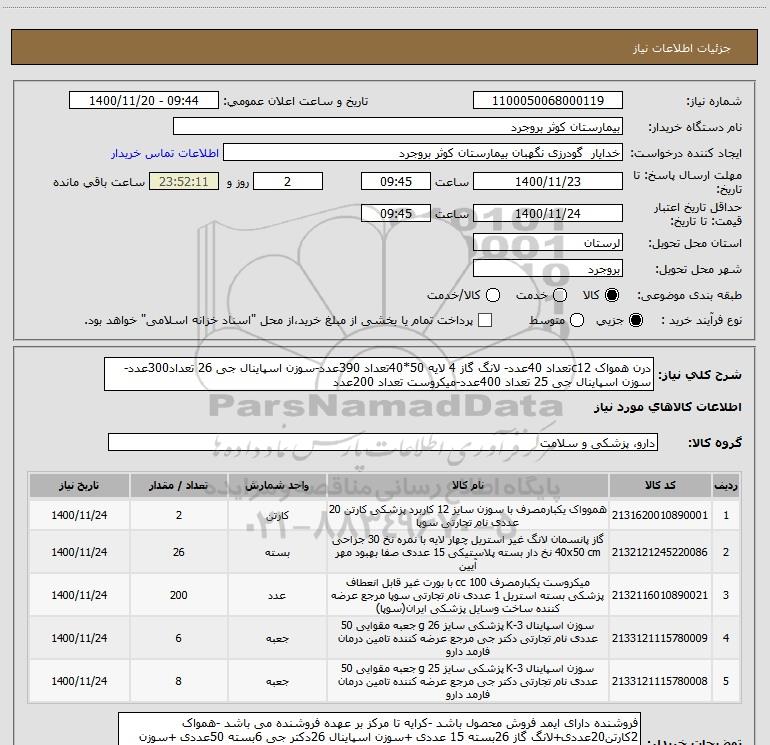Select the کالا radio button
Screen dimensions: 770x745
612,295
